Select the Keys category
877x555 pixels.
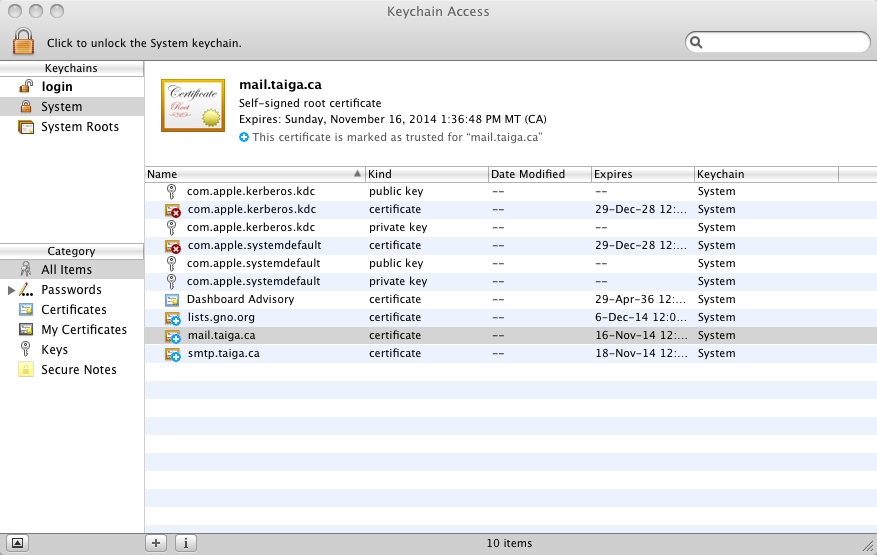coord(54,350)
